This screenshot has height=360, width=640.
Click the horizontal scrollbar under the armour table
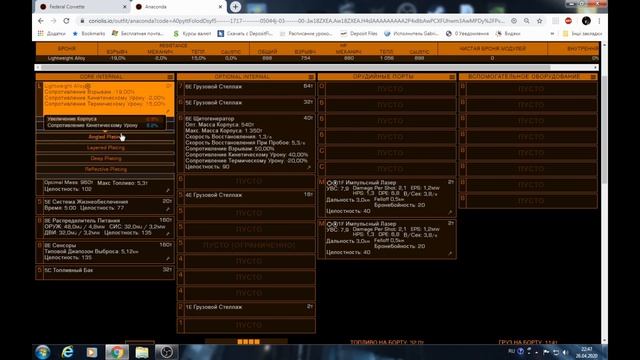point(296,67)
